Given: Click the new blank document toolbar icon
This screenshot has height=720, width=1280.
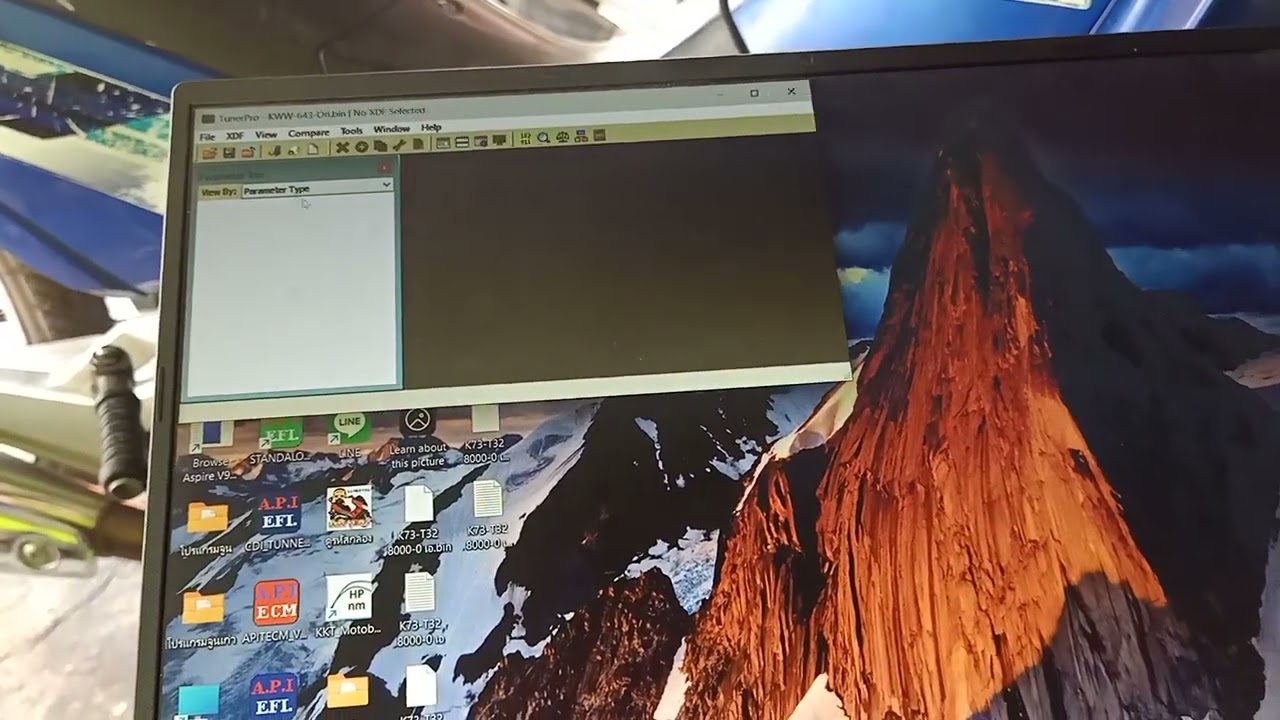Looking at the screenshot, I should coord(313,149).
